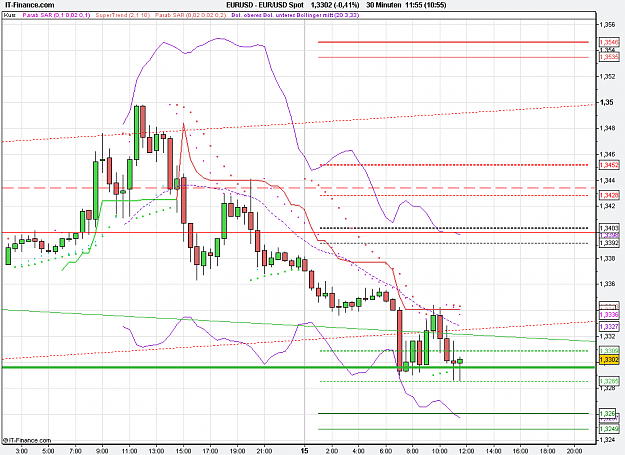Select the Bollinger (20 3,33) legend entry
This screenshot has height=455, width=625.
coord(295,15)
